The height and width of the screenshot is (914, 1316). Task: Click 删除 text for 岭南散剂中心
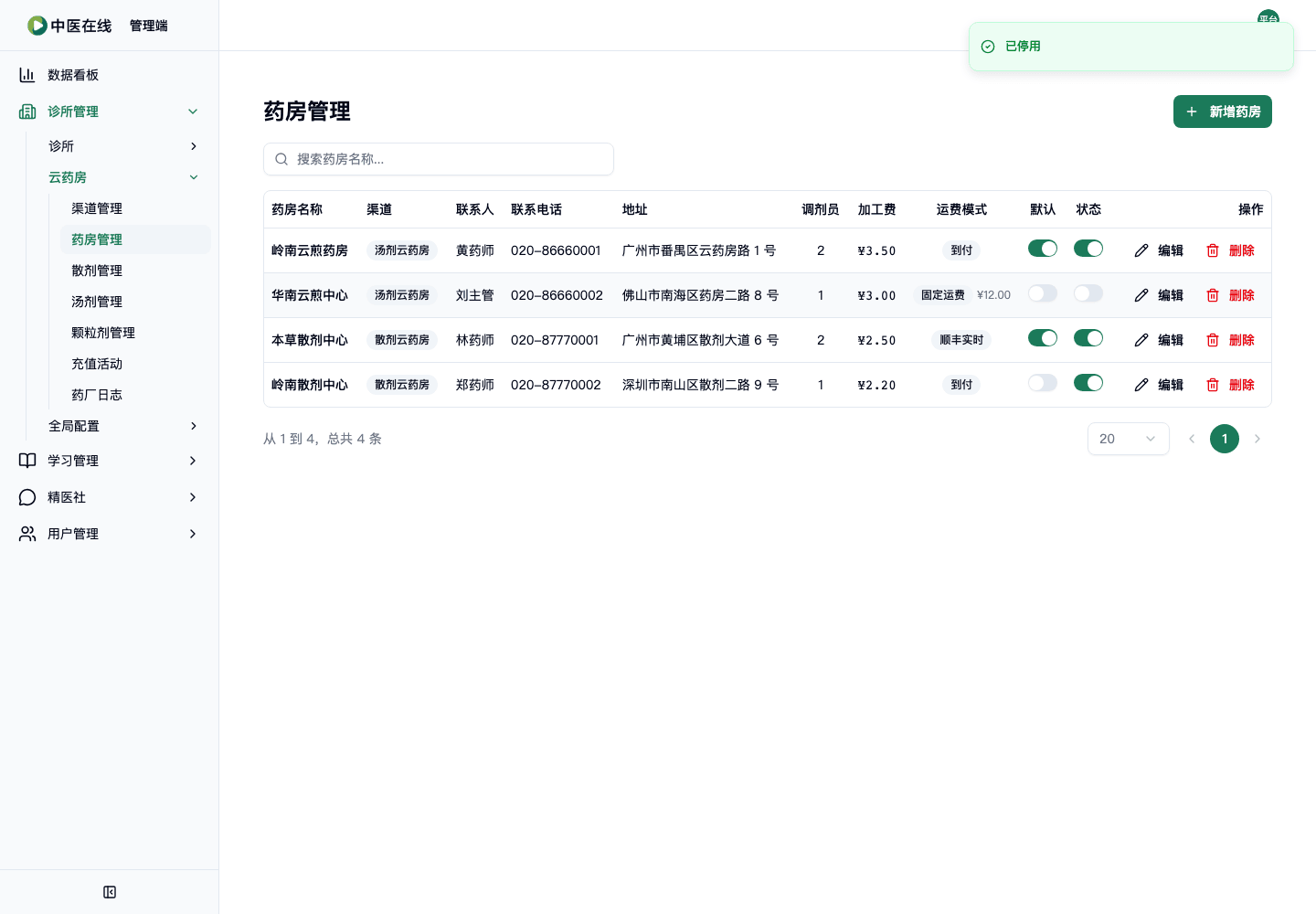(1242, 385)
